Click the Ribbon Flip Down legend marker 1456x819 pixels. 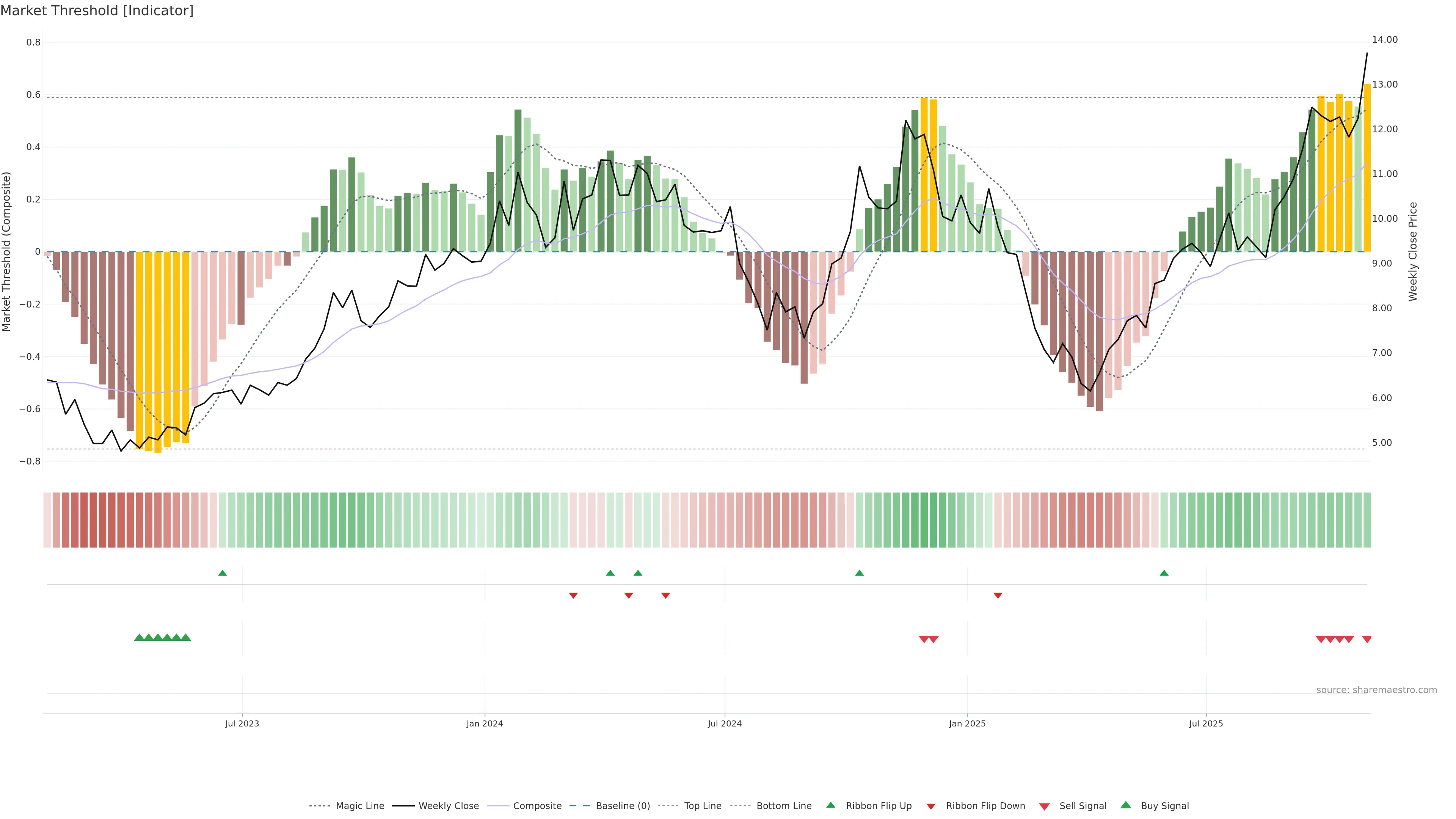(930, 806)
